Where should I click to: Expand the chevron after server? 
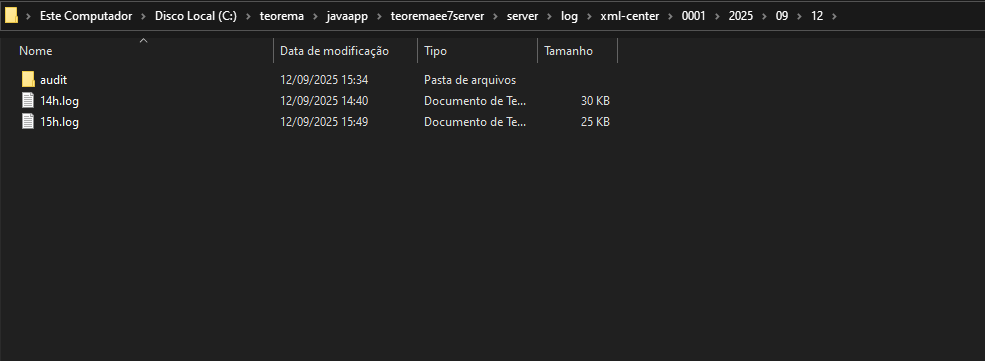pyautogui.click(x=550, y=16)
